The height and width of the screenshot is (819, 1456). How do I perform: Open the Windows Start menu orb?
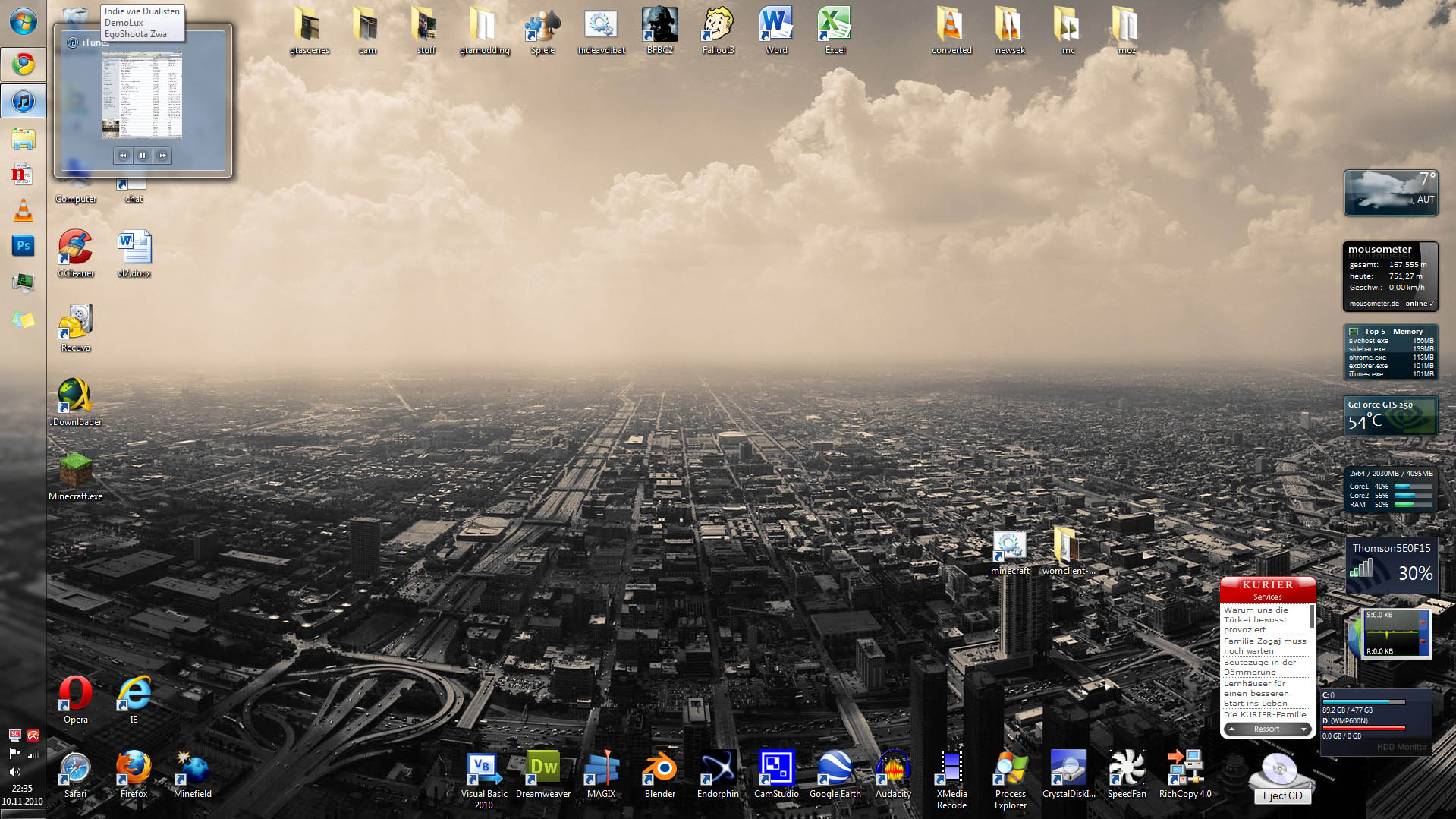coord(23,21)
